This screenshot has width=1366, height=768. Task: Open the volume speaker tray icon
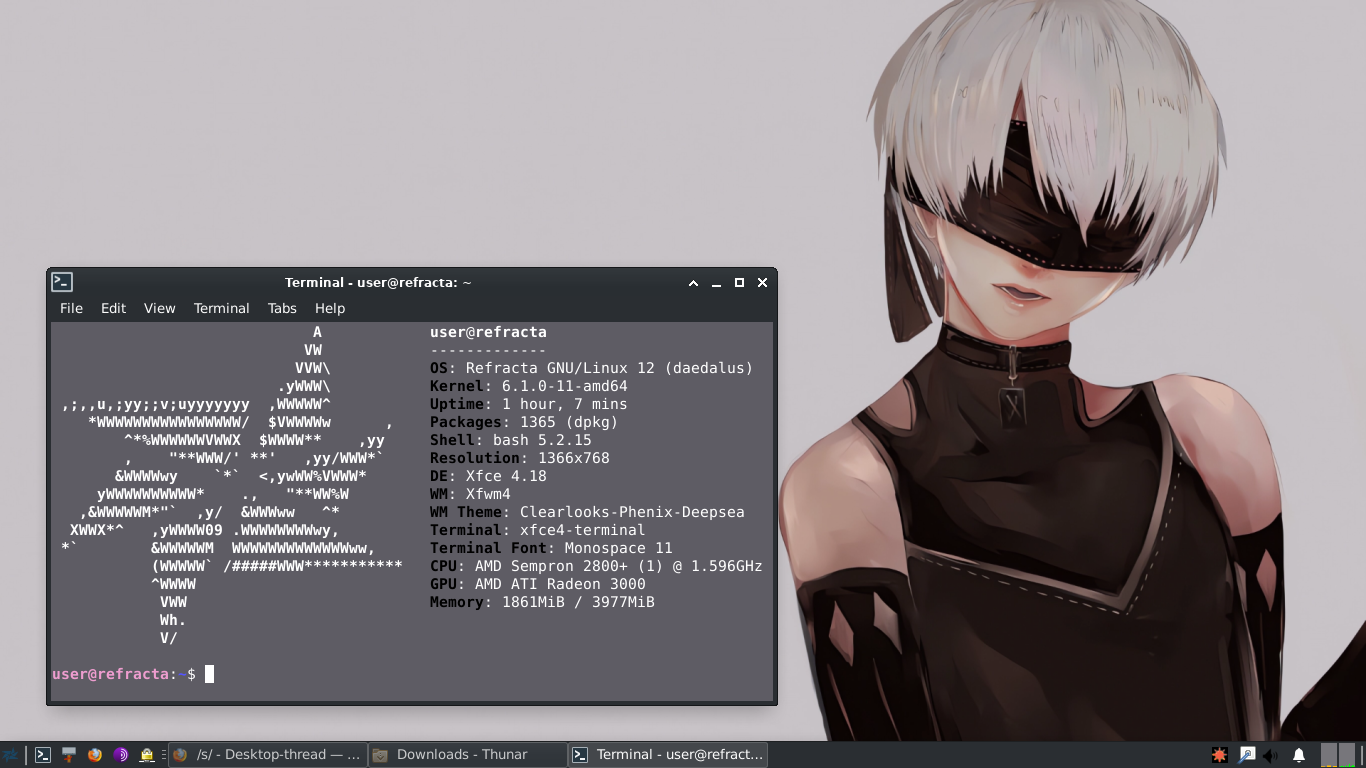[1271, 755]
